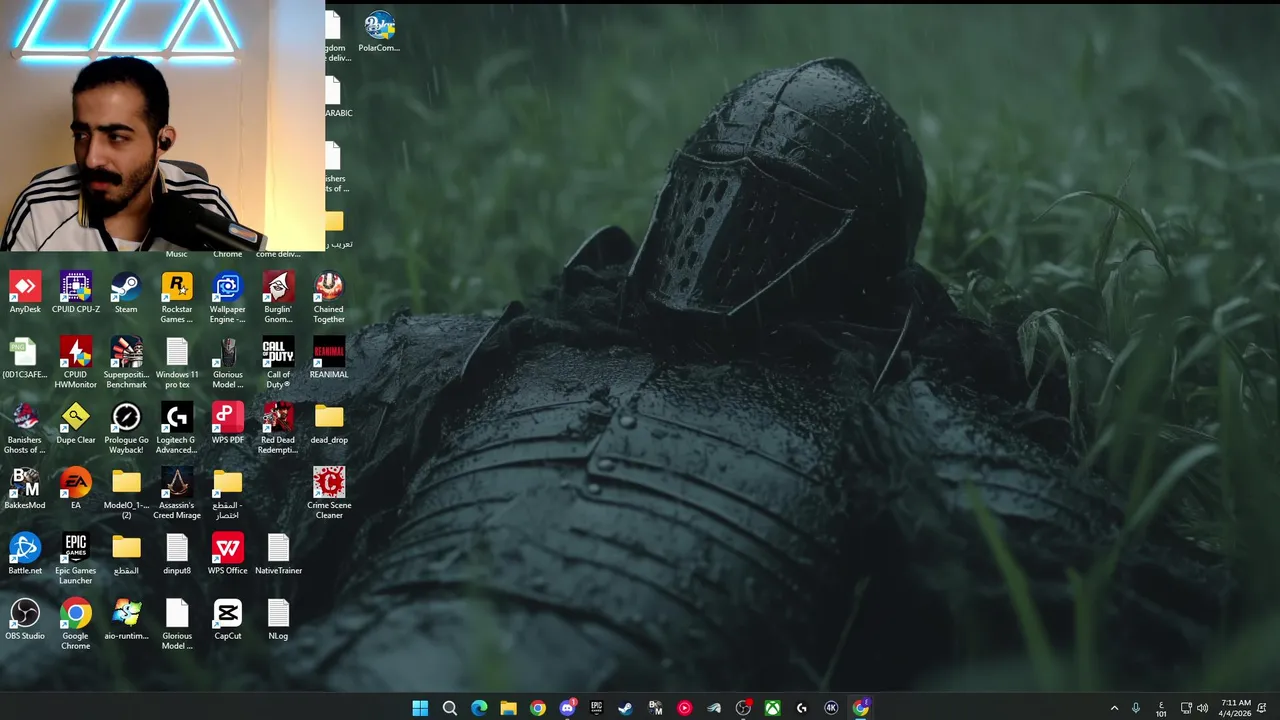
Task: Click the BakkesMod taskbar icon
Action: [655, 708]
